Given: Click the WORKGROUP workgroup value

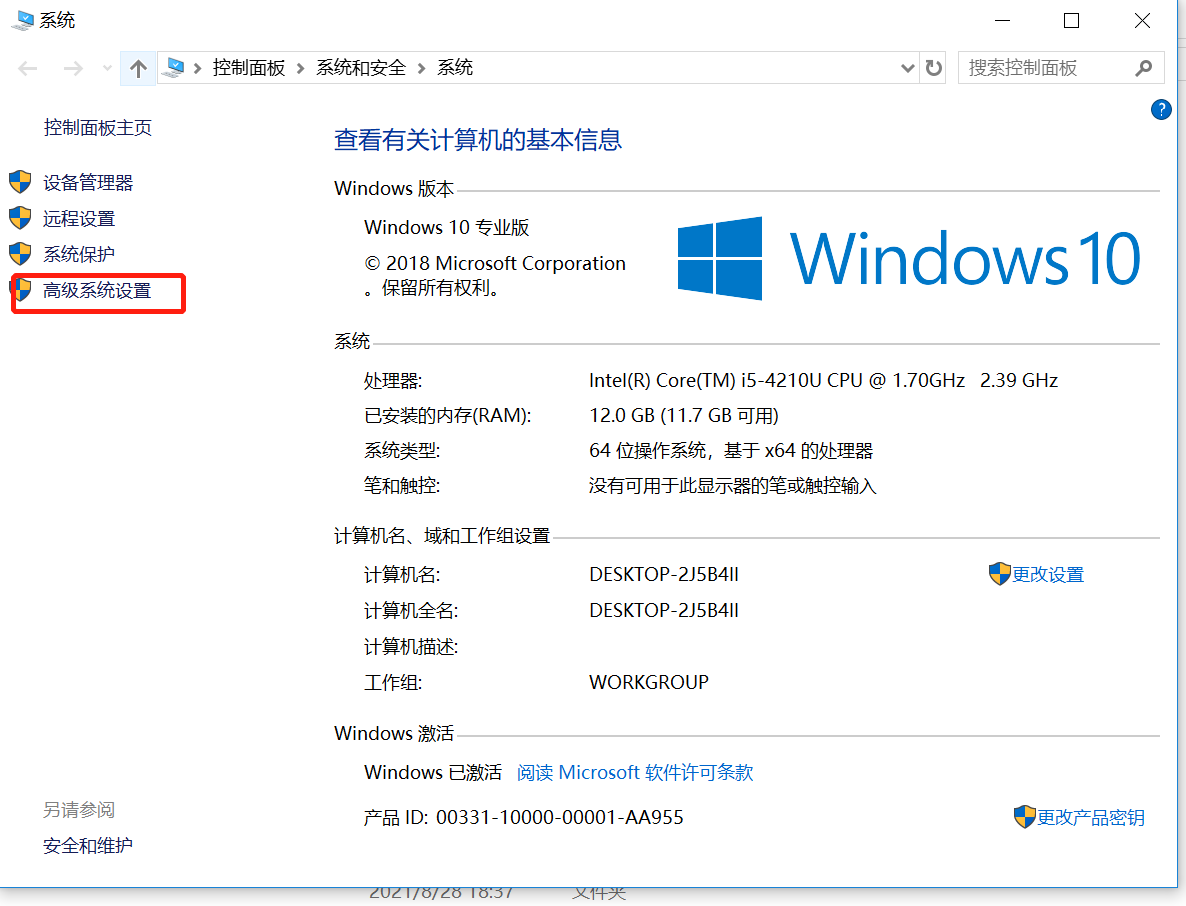Looking at the screenshot, I should pos(648,682).
